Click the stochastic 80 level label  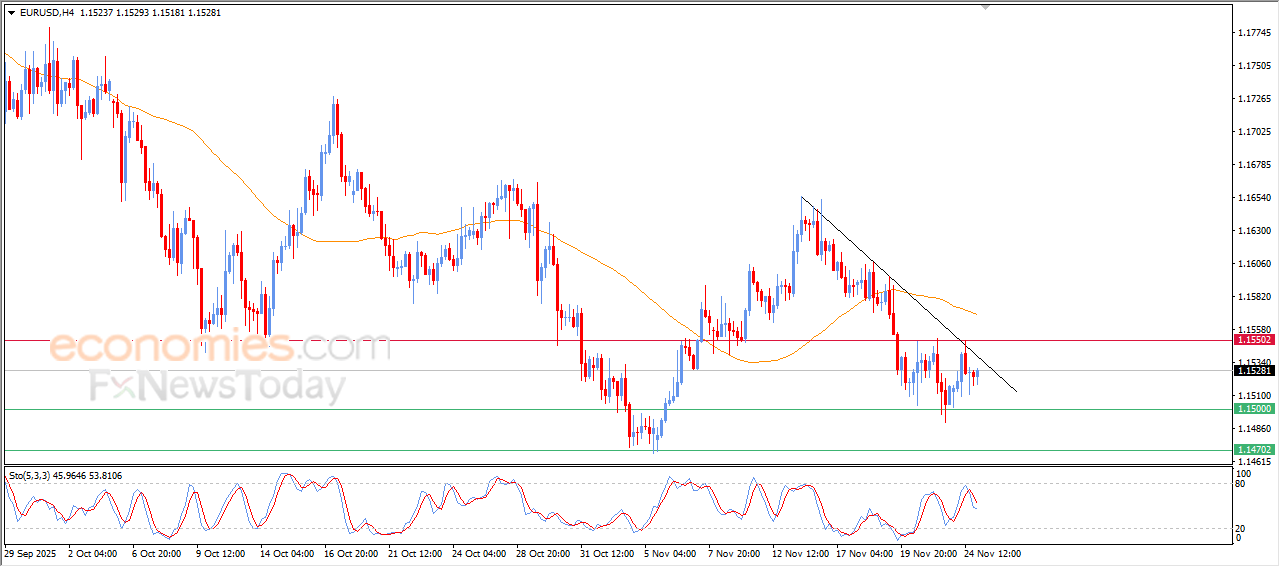(1241, 485)
